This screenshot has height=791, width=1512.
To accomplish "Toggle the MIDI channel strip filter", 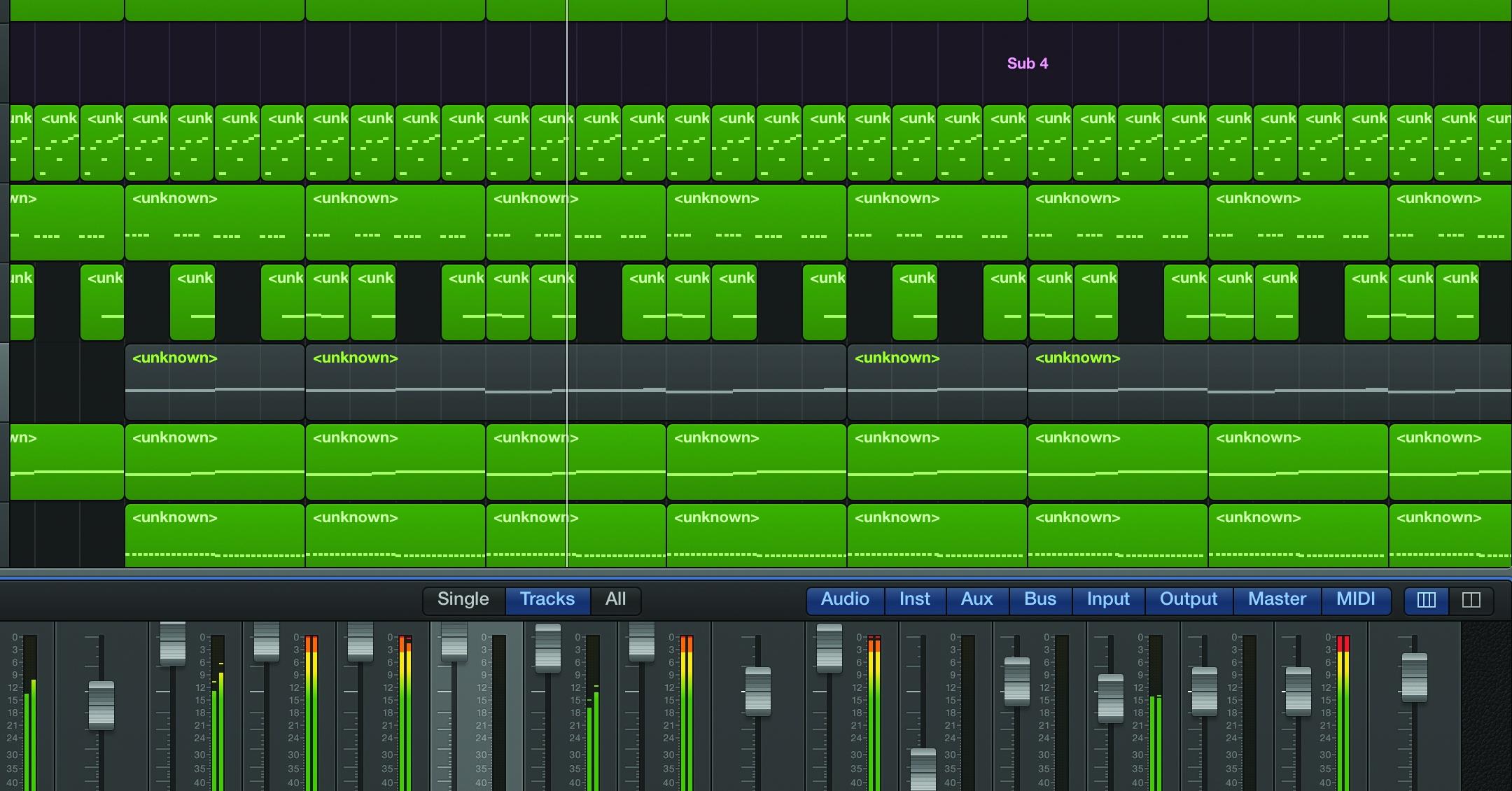I will point(1356,599).
